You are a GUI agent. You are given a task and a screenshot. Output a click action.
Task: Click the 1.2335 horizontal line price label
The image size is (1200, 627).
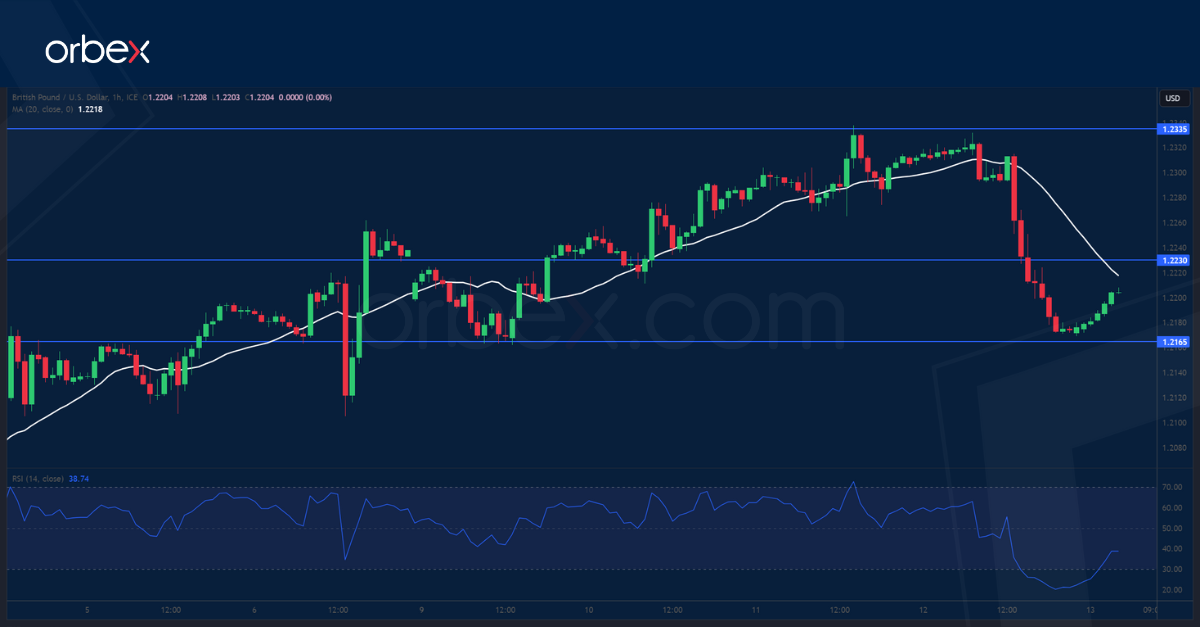(1174, 129)
